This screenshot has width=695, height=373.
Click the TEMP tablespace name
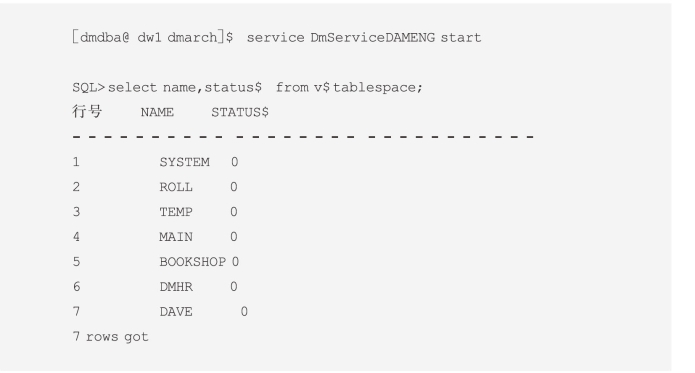[176, 212]
